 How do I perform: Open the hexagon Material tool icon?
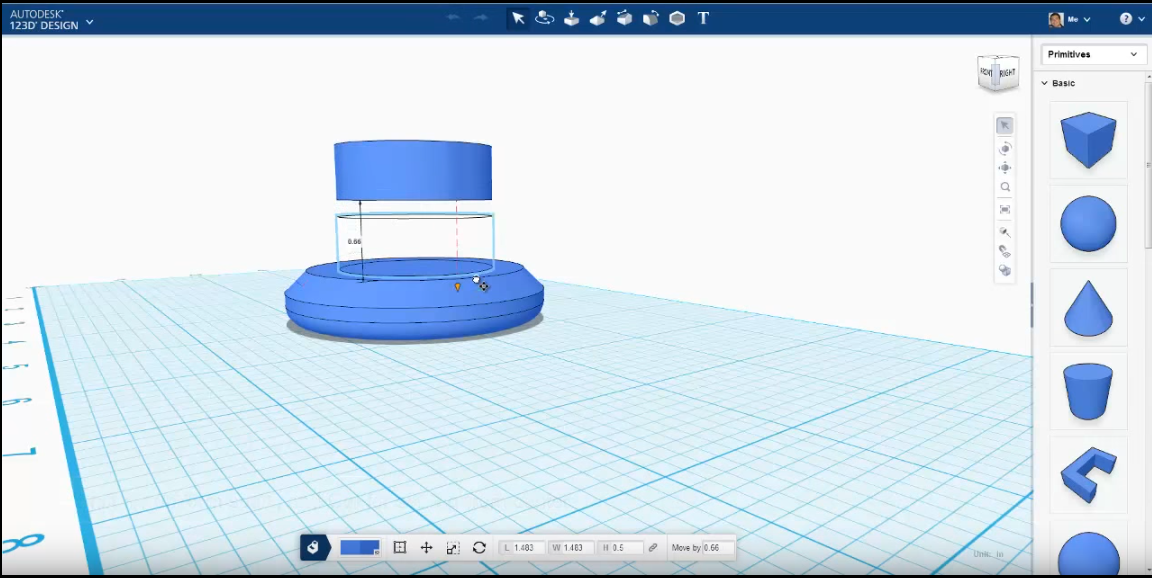point(677,18)
